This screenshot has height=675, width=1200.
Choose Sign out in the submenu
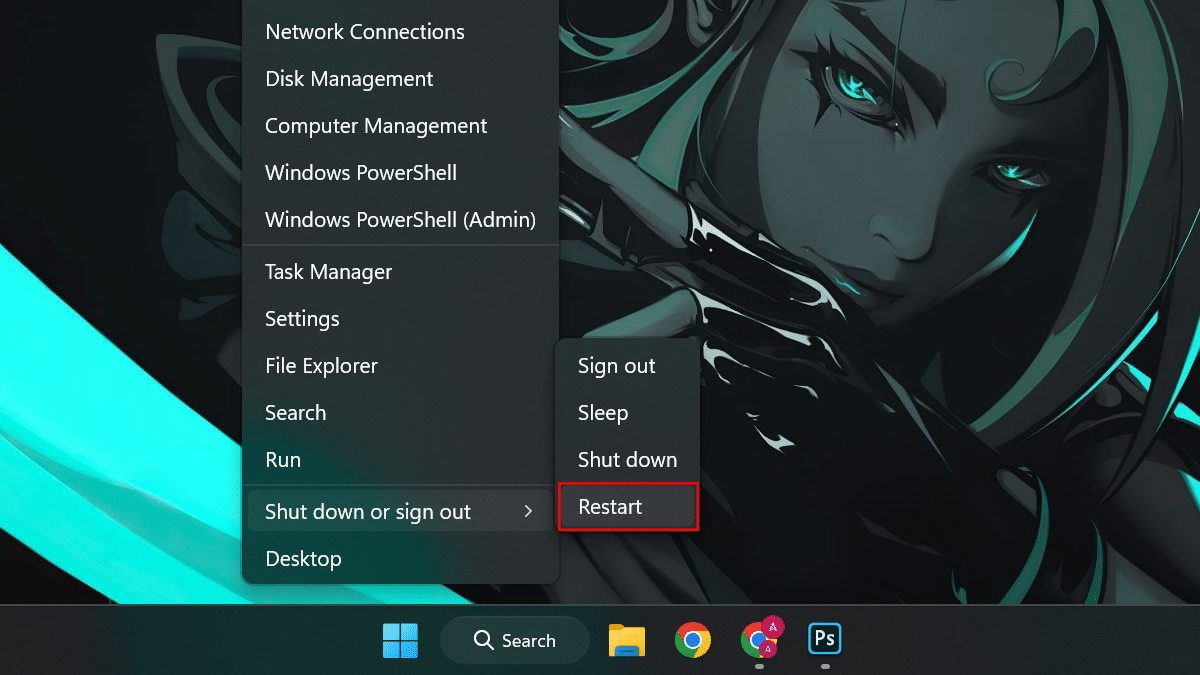click(x=627, y=366)
